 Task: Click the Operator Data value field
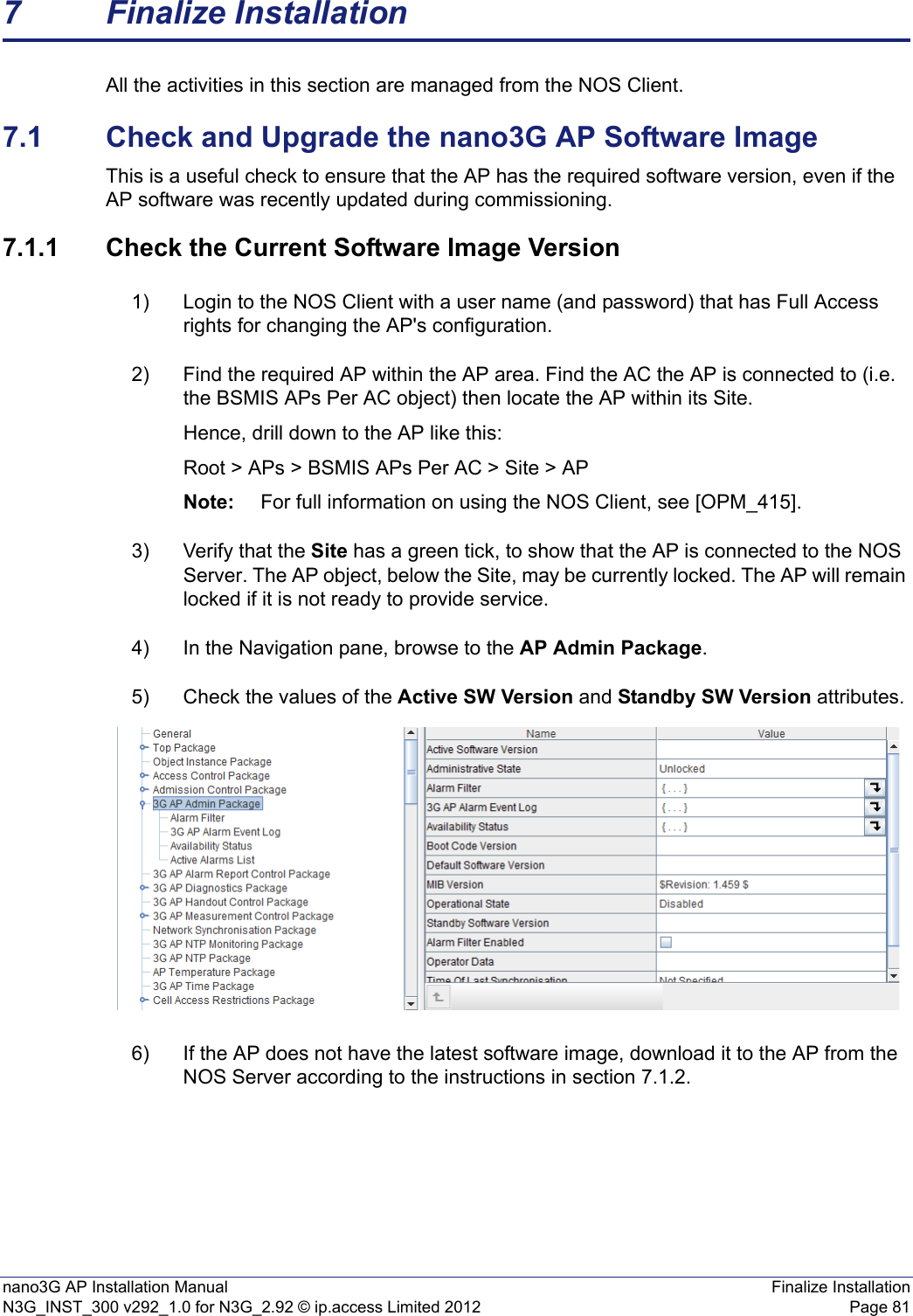[771, 961]
